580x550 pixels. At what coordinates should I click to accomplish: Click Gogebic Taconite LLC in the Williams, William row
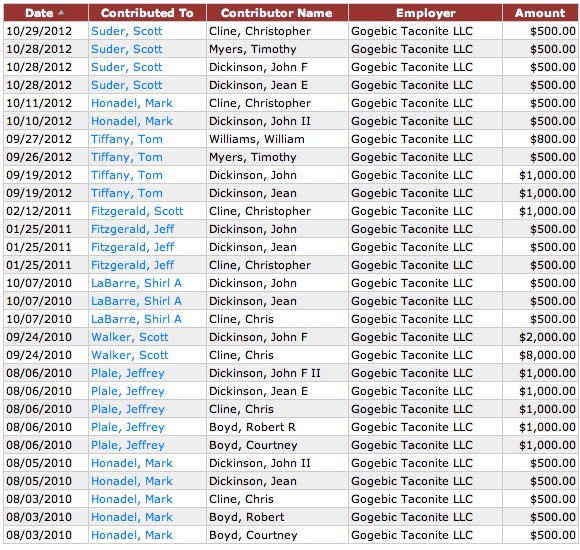pyautogui.click(x=412, y=139)
